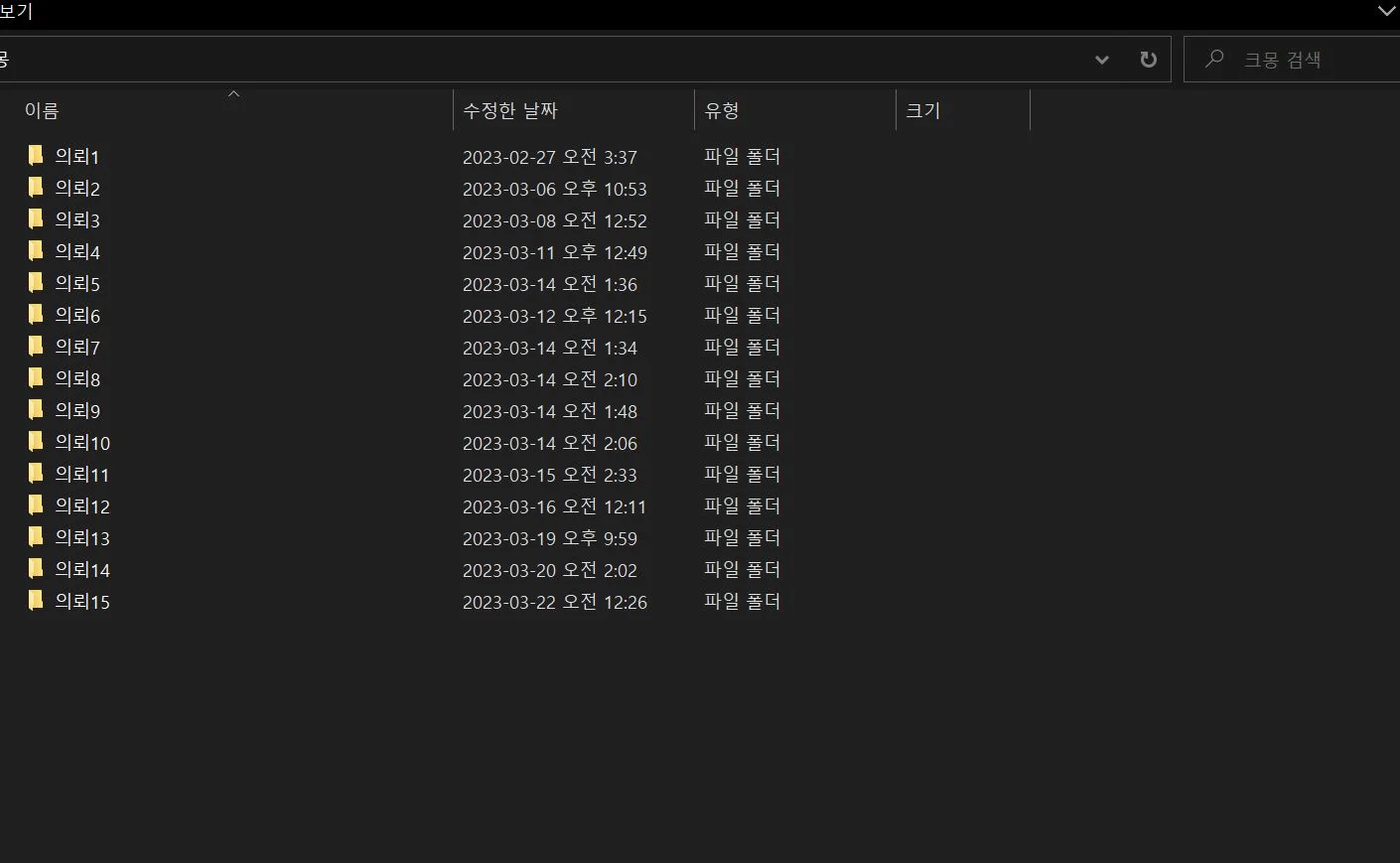The height and width of the screenshot is (863, 1400).
Task: Click the date 2023-03-06 오후 10:53
Action: (x=555, y=189)
